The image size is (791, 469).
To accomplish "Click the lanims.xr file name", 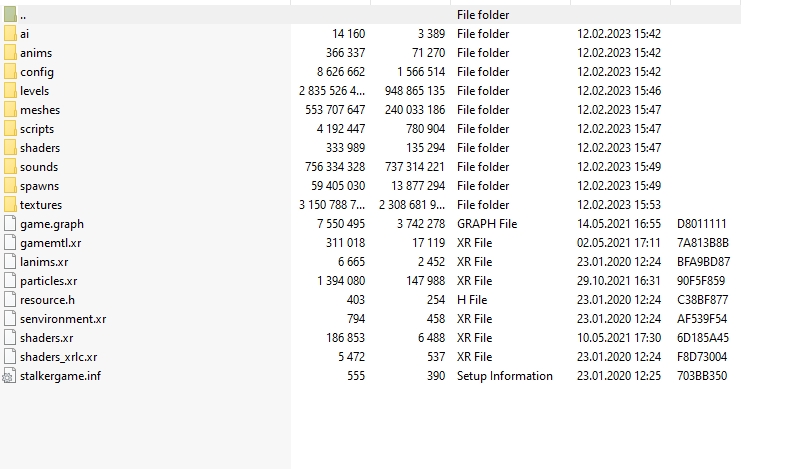I will coord(44,262).
